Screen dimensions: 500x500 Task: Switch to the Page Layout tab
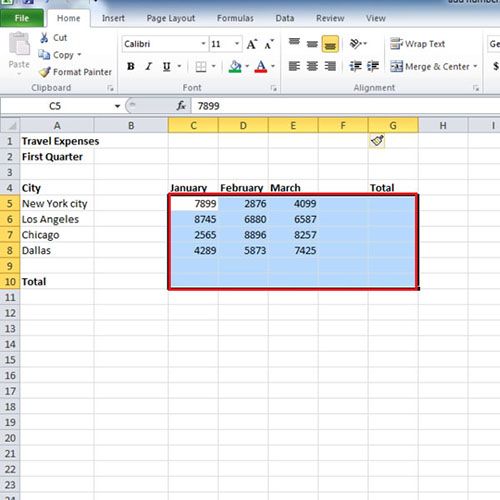[171, 18]
